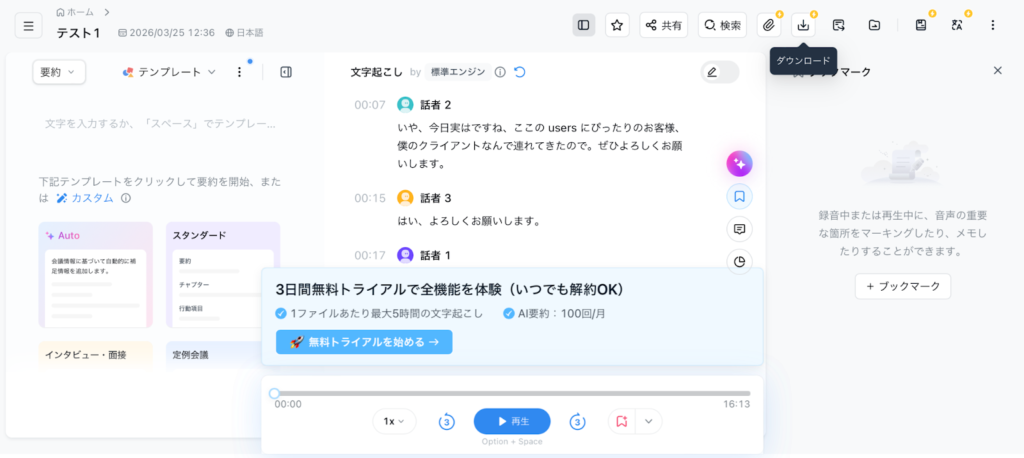Open the translate icon in toolbar
Viewport: 1024px width, 458px height.
point(956,25)
